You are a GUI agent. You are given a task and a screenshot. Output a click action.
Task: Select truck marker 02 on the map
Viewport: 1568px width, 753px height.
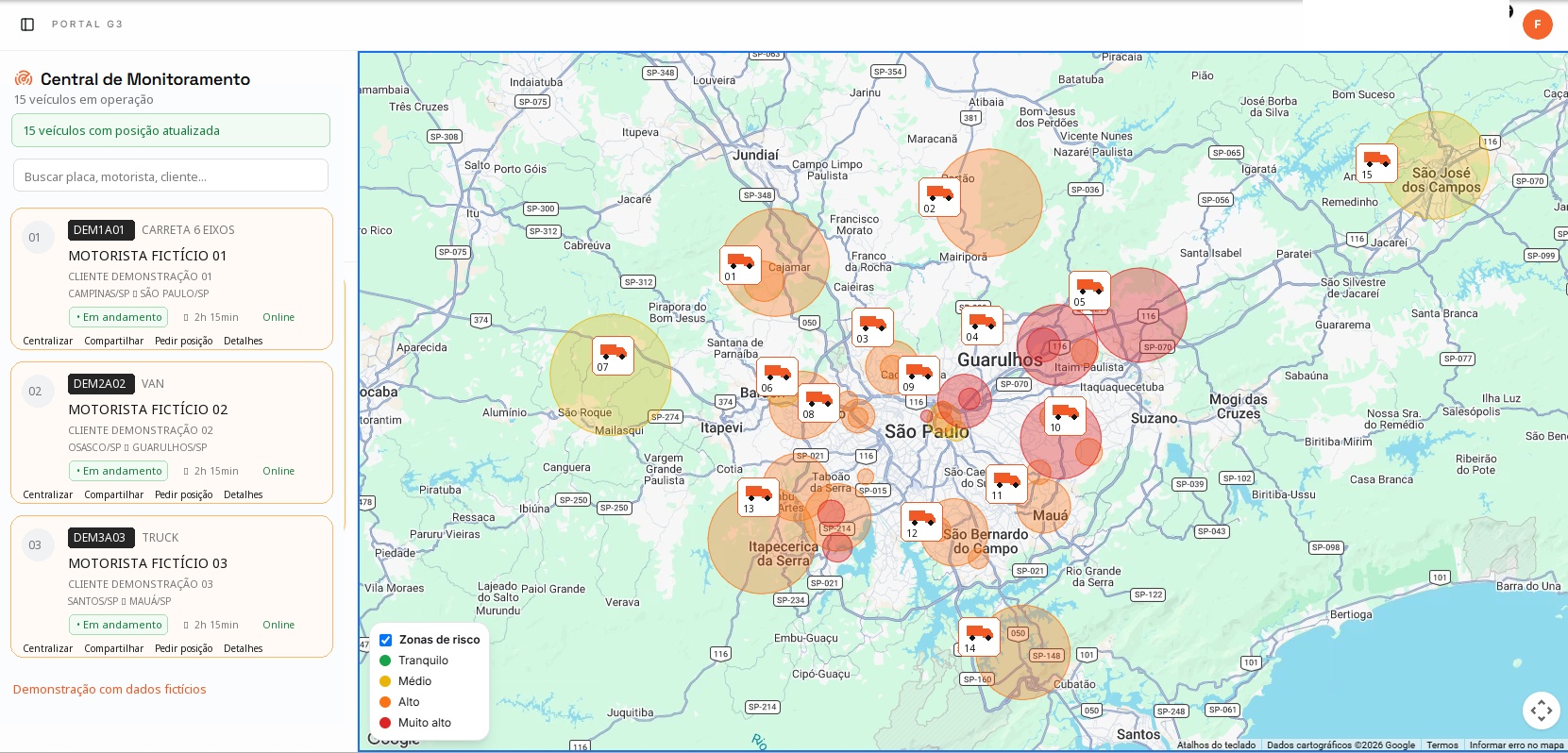[939, 197]
